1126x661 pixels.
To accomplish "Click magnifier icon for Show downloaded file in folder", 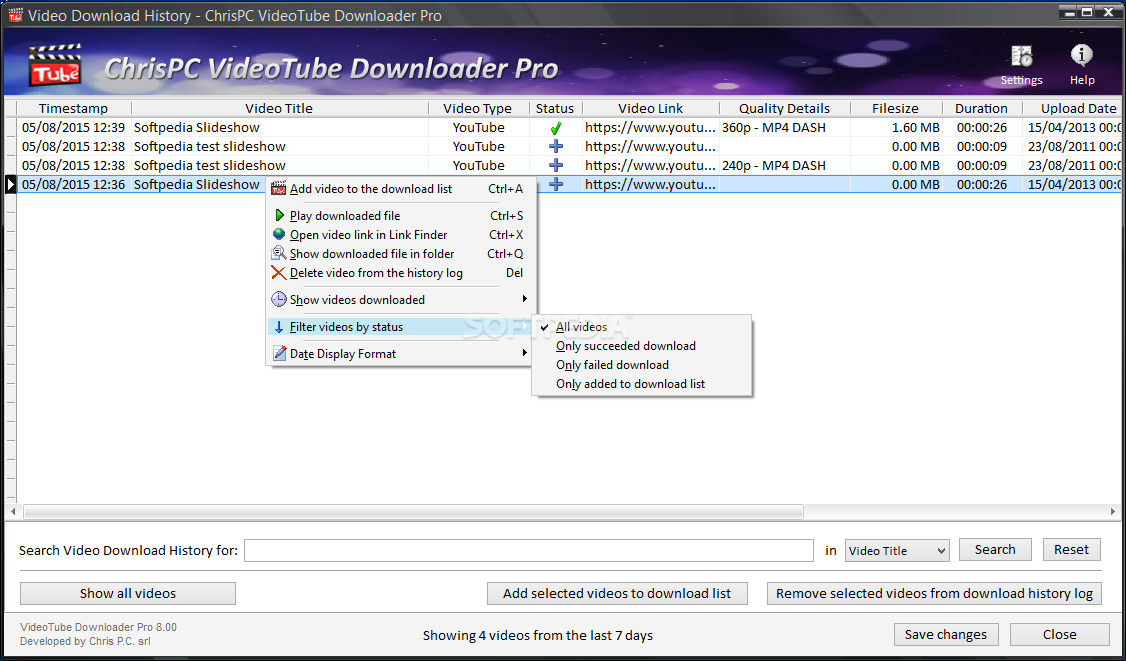I will (279, 254).
